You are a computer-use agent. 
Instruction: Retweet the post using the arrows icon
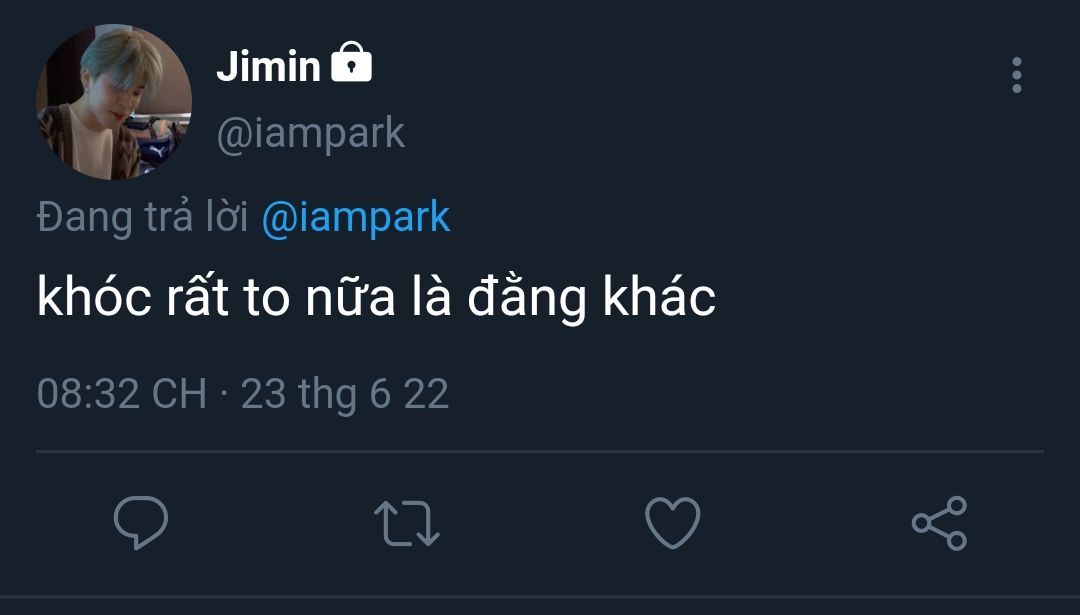[x=406, y=523]
